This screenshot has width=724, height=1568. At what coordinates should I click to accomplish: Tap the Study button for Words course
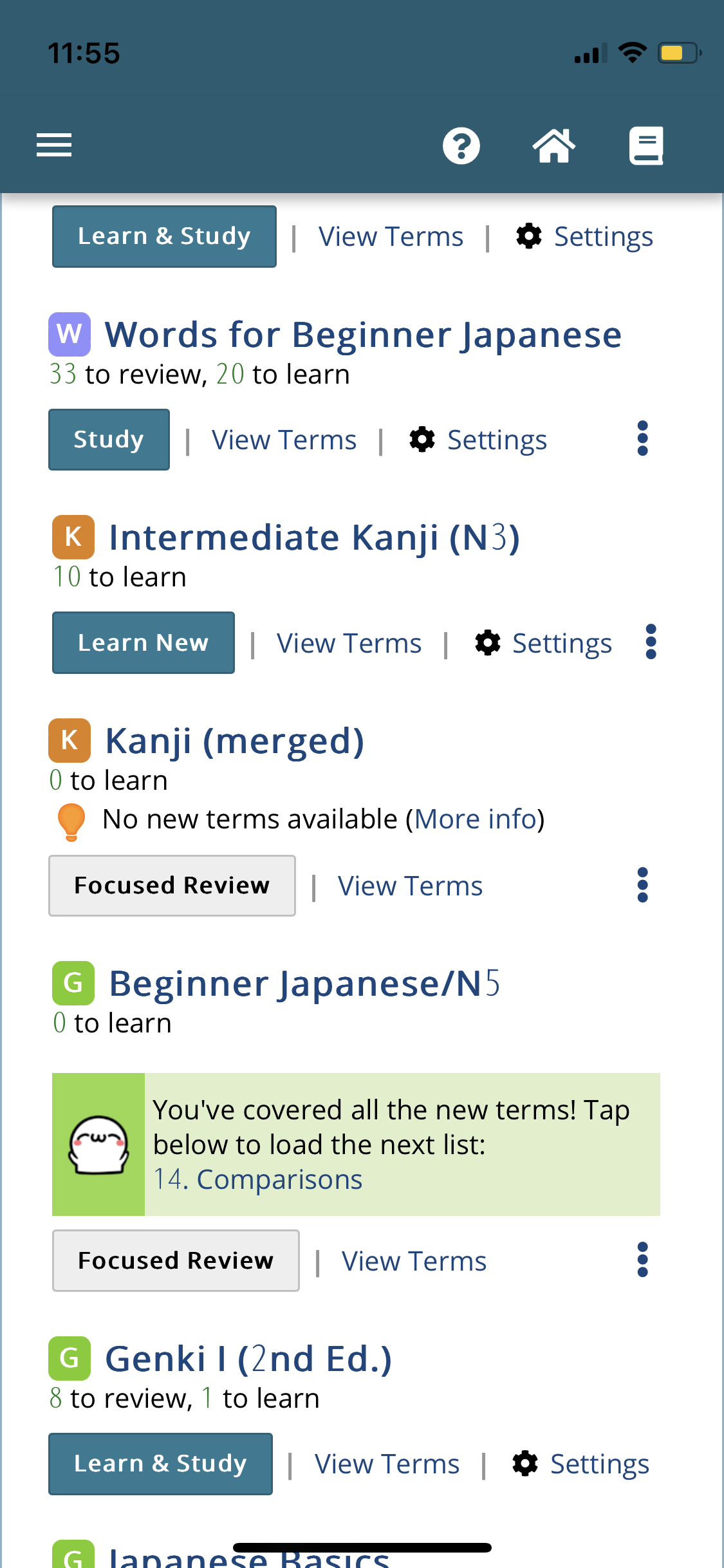pos(109,440)
